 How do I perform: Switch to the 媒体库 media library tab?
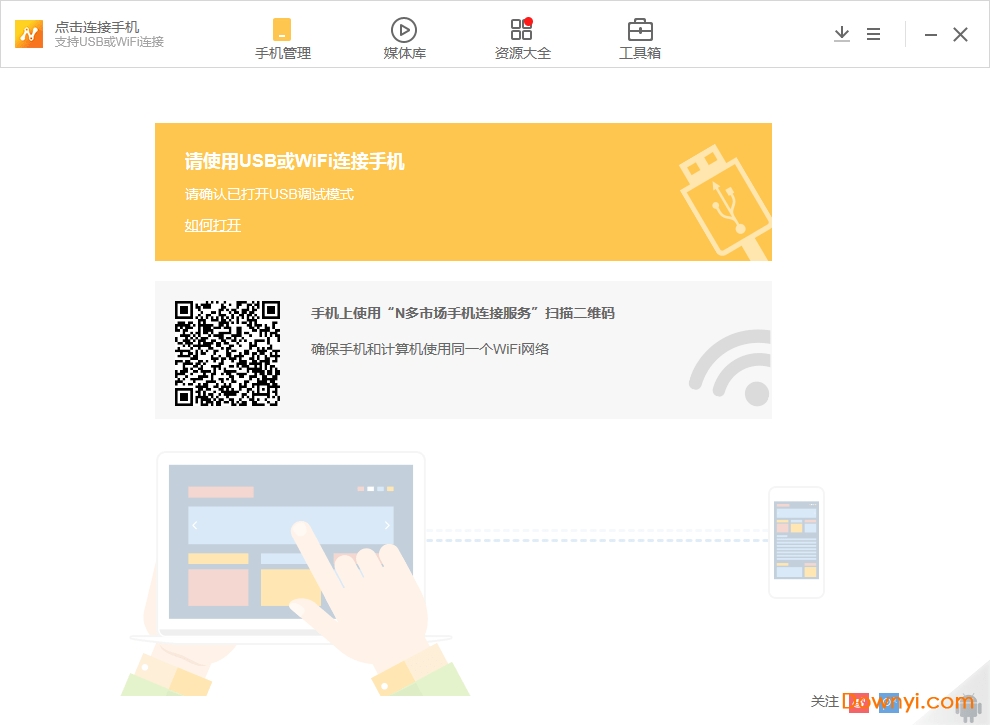tap(404, 39)
